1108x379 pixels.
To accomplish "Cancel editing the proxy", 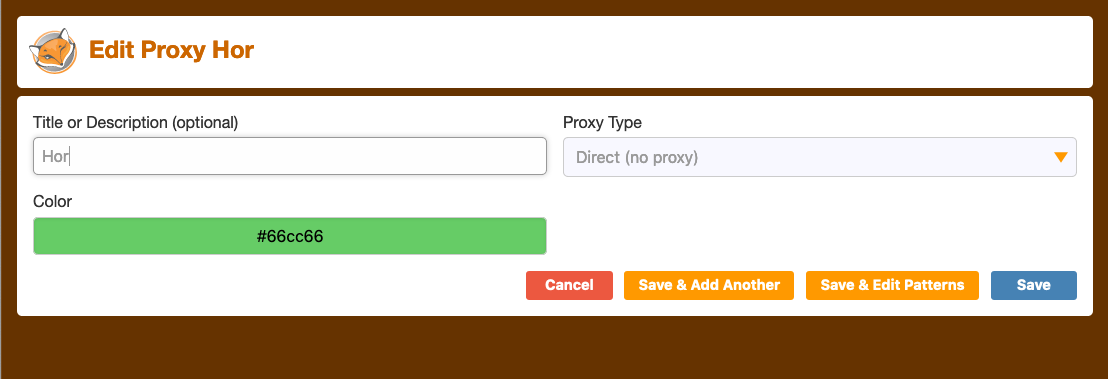I will (569, 285).
